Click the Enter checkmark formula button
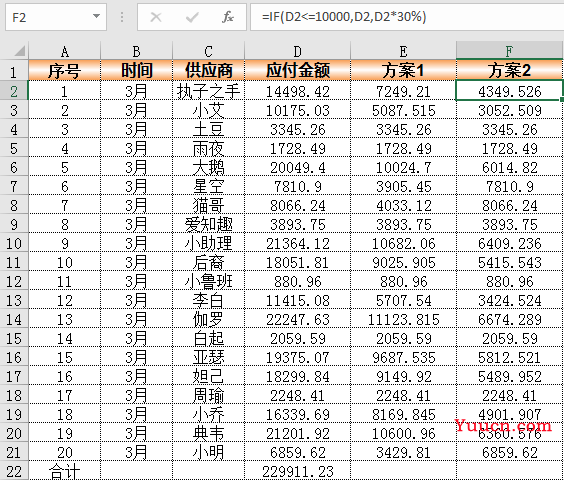The image size is (564, 480). (x=192, y=17)
